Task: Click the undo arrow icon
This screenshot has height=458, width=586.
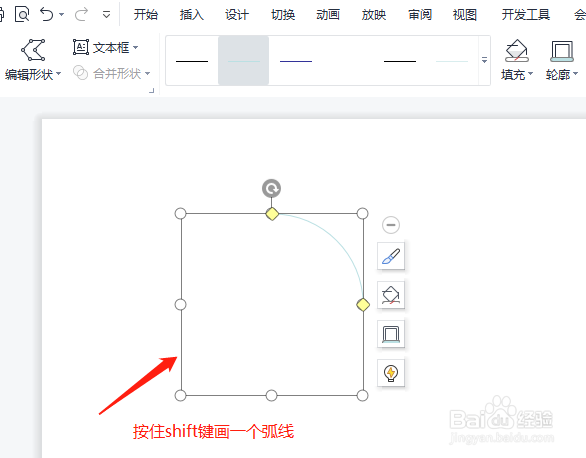Action: click(47, 15)
